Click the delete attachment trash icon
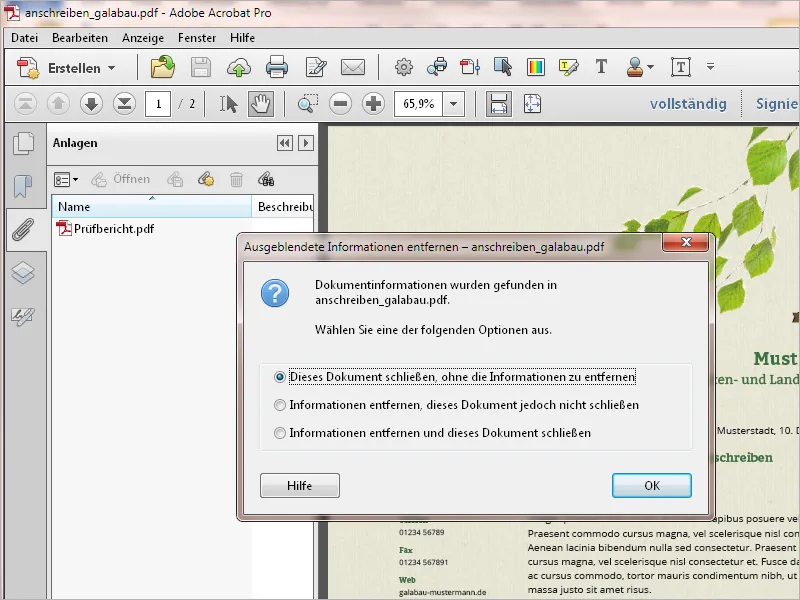The height and width of the screenshot is (600, 800). pos(236,180)
